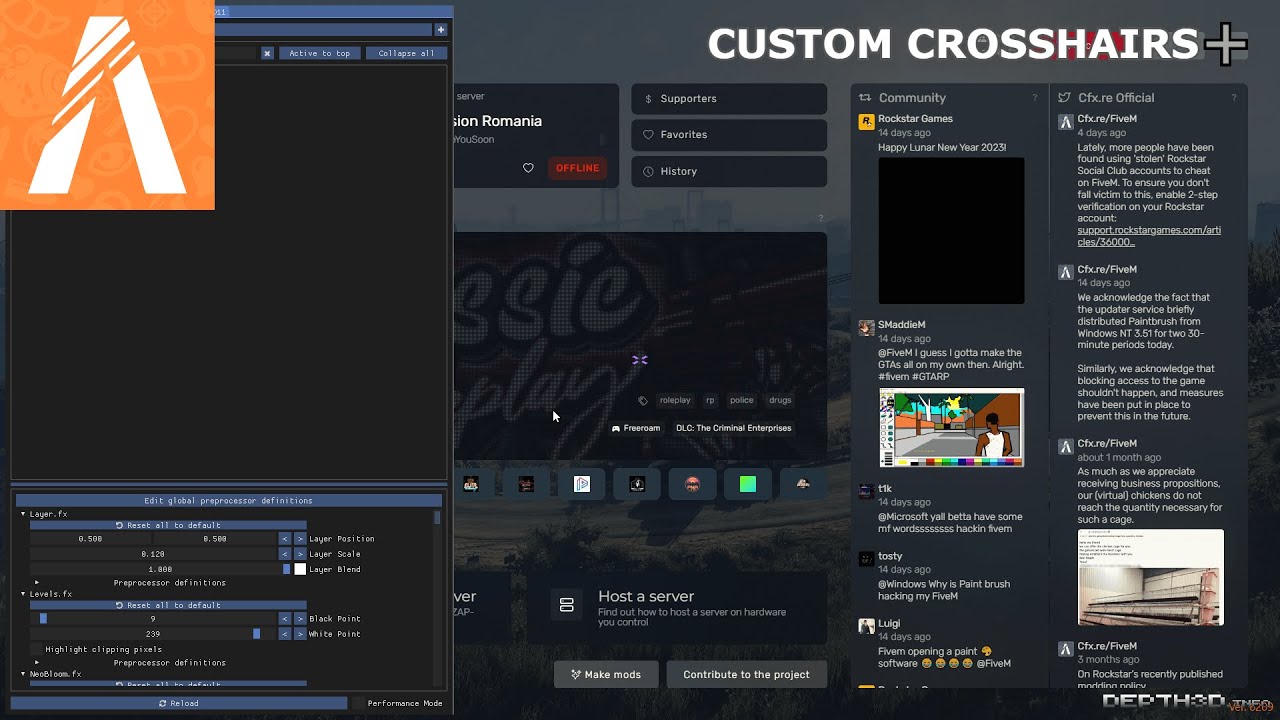Collapse the NeoBloom.fx section

(x=23, y=674)
